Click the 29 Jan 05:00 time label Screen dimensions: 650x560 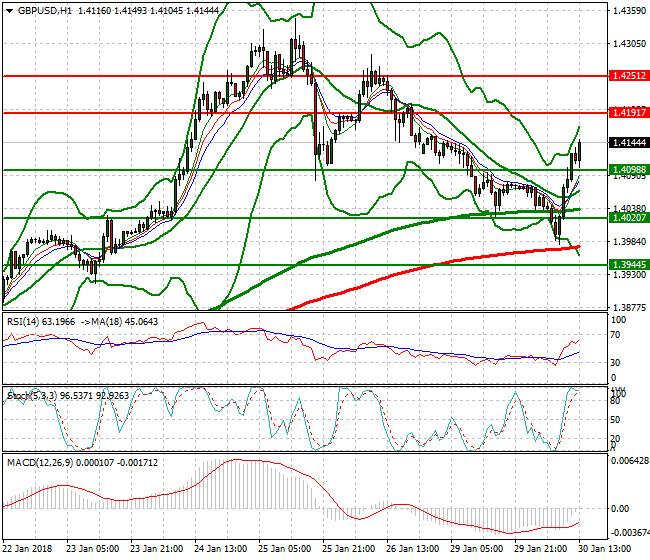point(477,549)
